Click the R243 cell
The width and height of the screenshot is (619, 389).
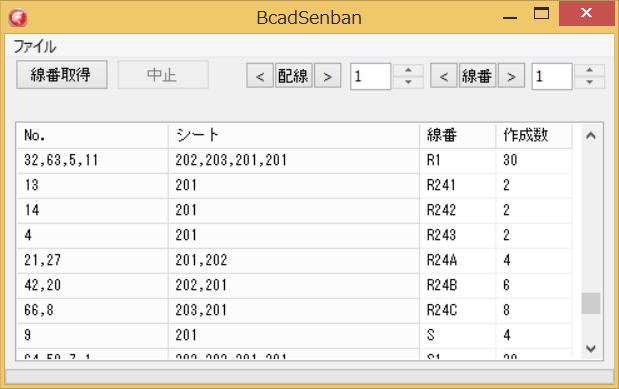tap(458, 235)
